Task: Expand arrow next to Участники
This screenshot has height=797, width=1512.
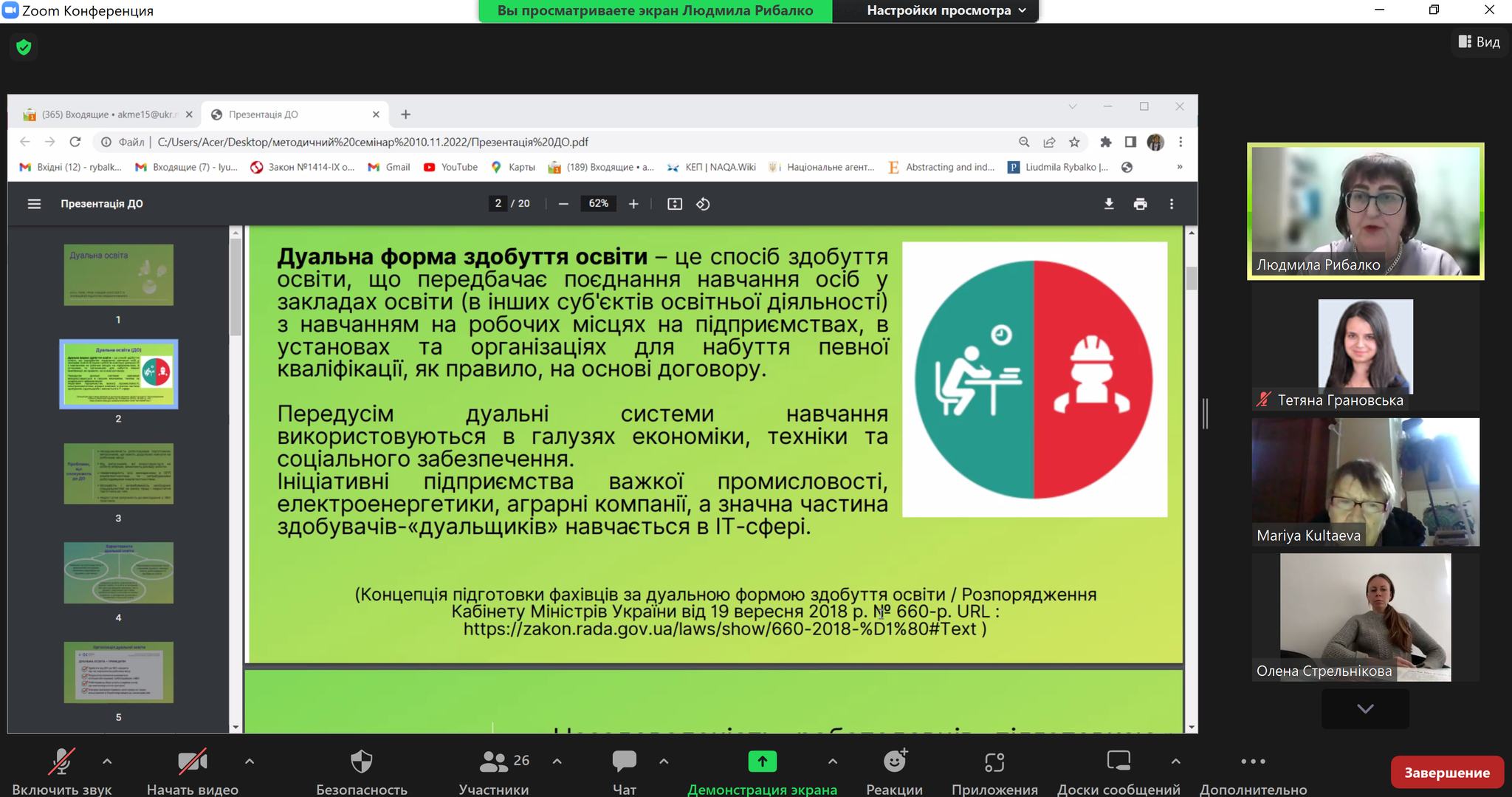Action: point(557,761)
